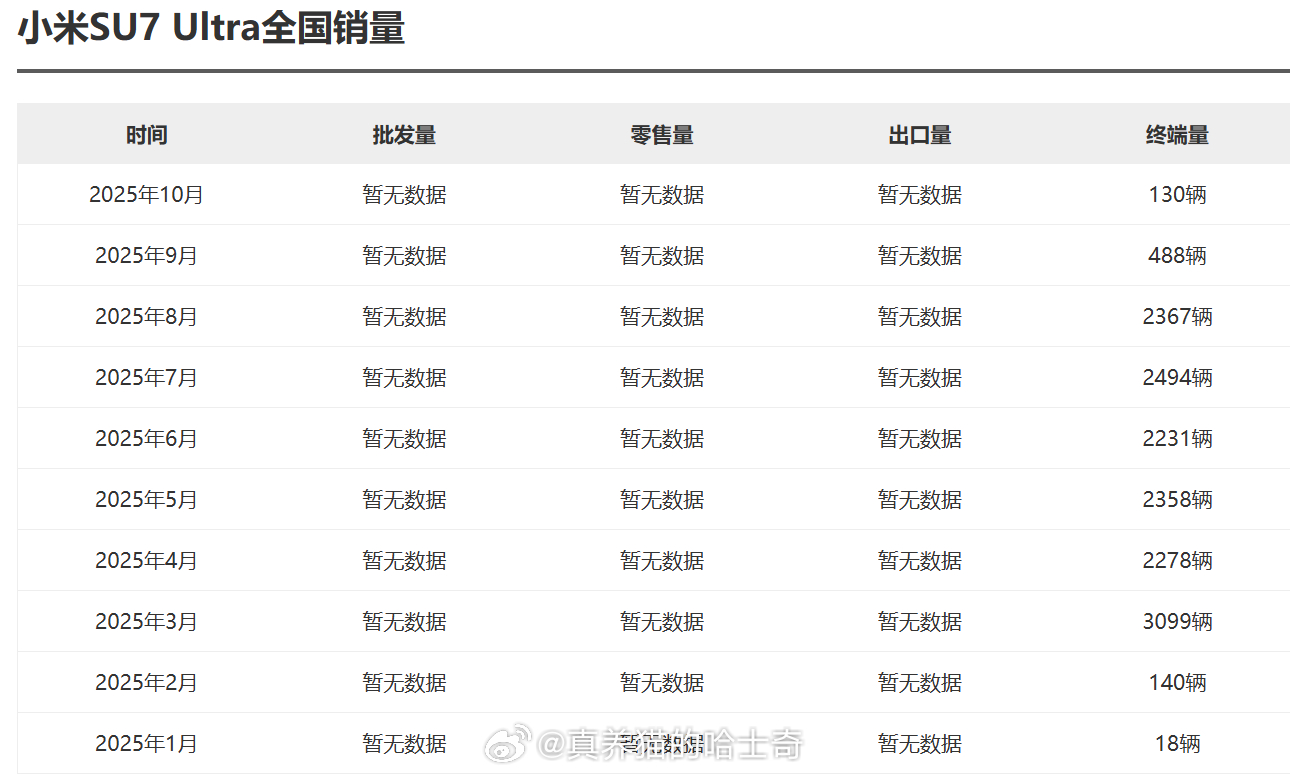Image resolution: width=1290 pixels, height=776 pixels.
Task: Click 出口量 暂无数据 in 2025年4月 row
Action: click(x=920, y=561)
